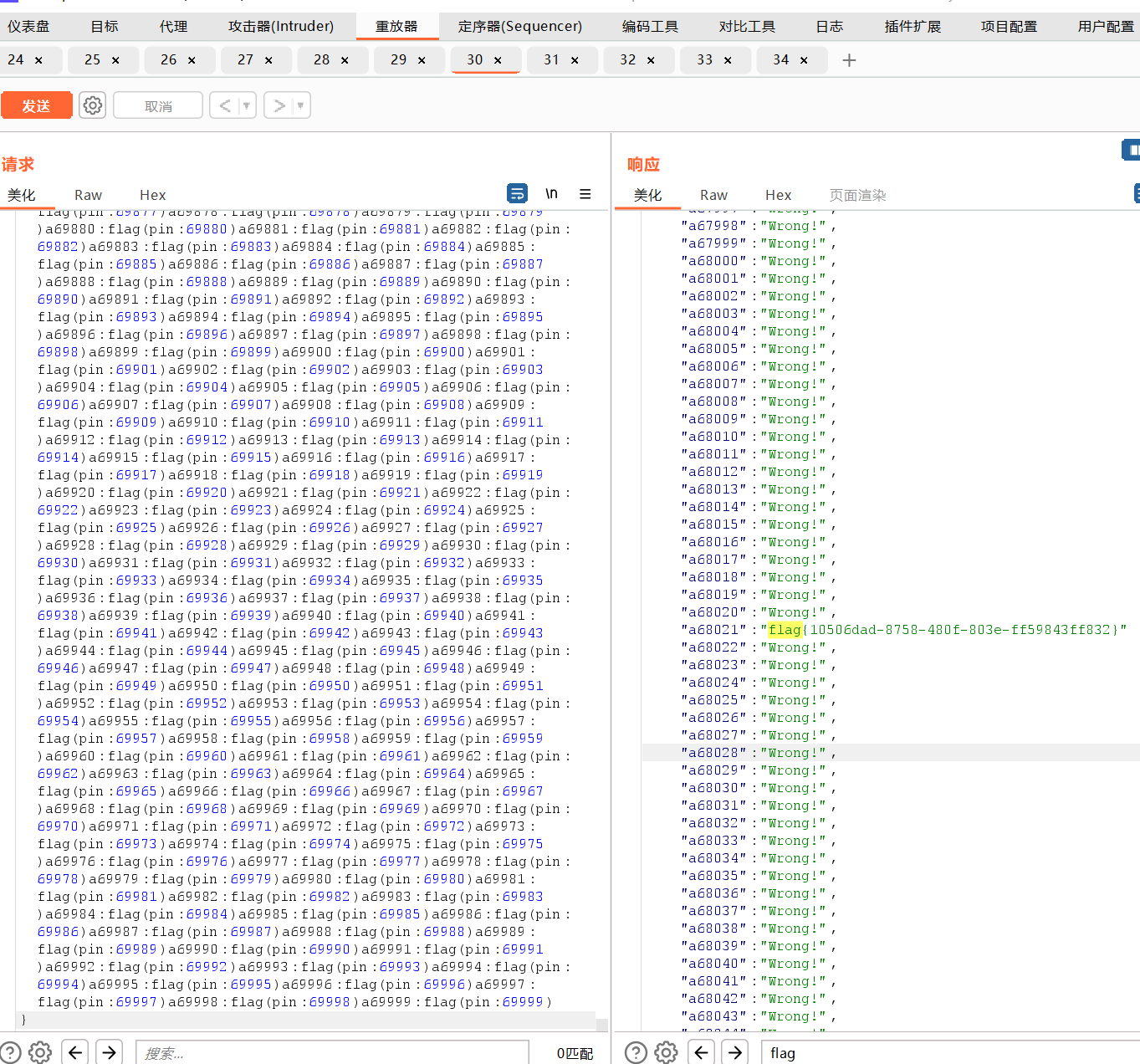Go to previous request in history
1140x1064 pixels.
click(224, 105)
